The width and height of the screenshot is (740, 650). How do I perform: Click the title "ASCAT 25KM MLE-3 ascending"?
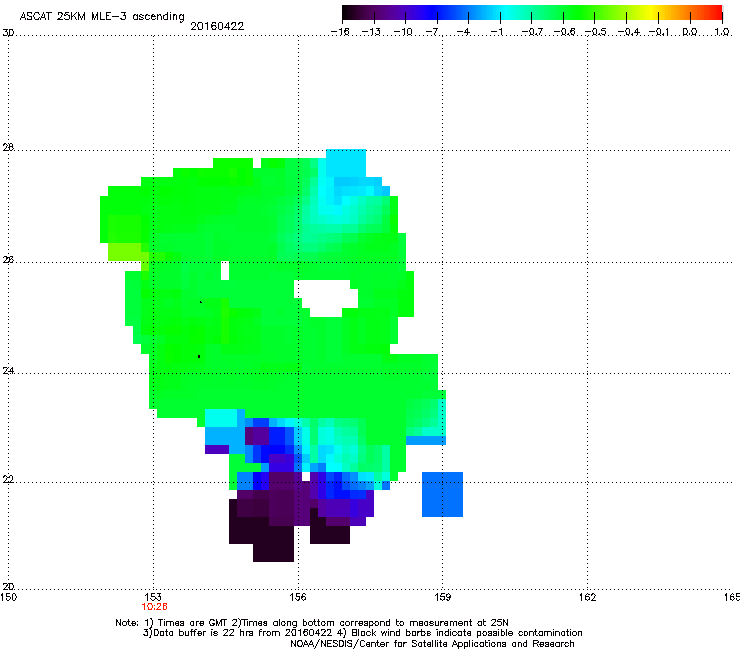(x=102, y=16)
